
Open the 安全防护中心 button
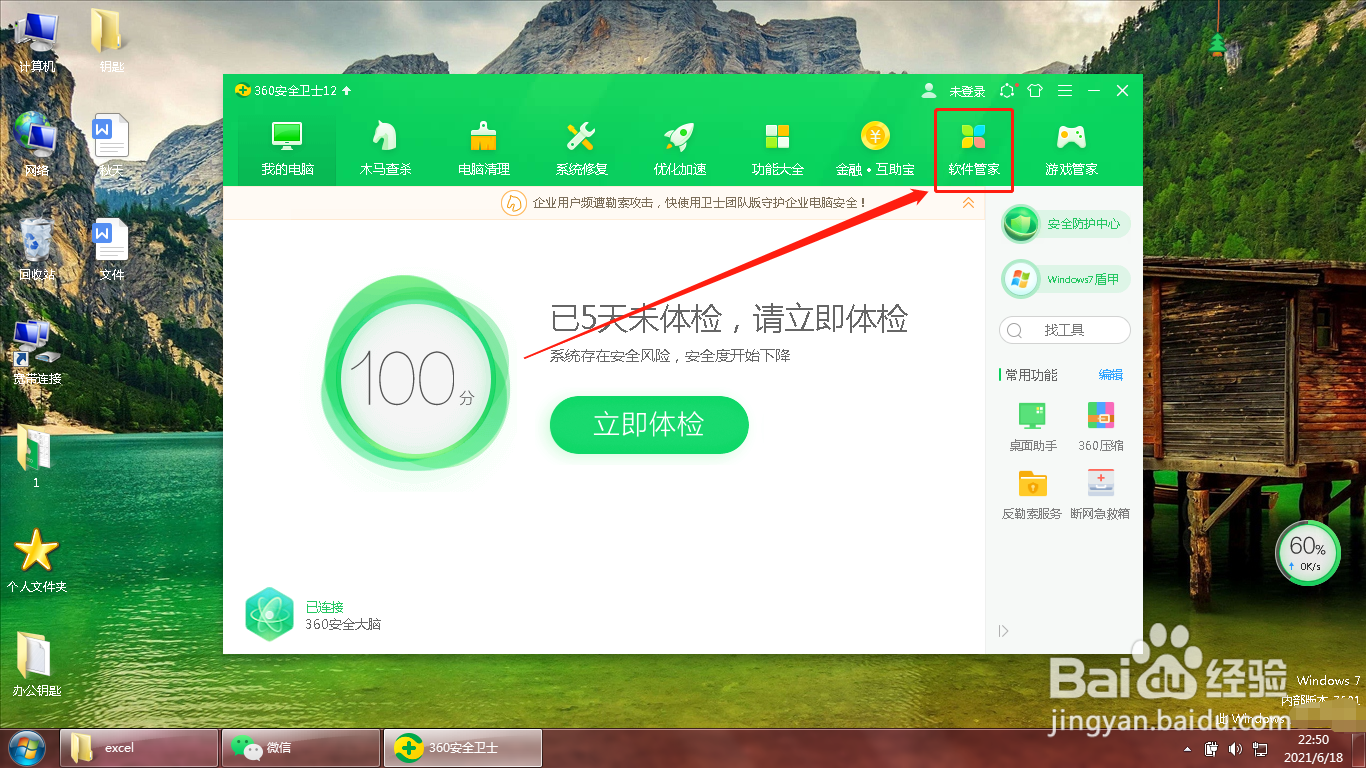tap(1065, 224)
